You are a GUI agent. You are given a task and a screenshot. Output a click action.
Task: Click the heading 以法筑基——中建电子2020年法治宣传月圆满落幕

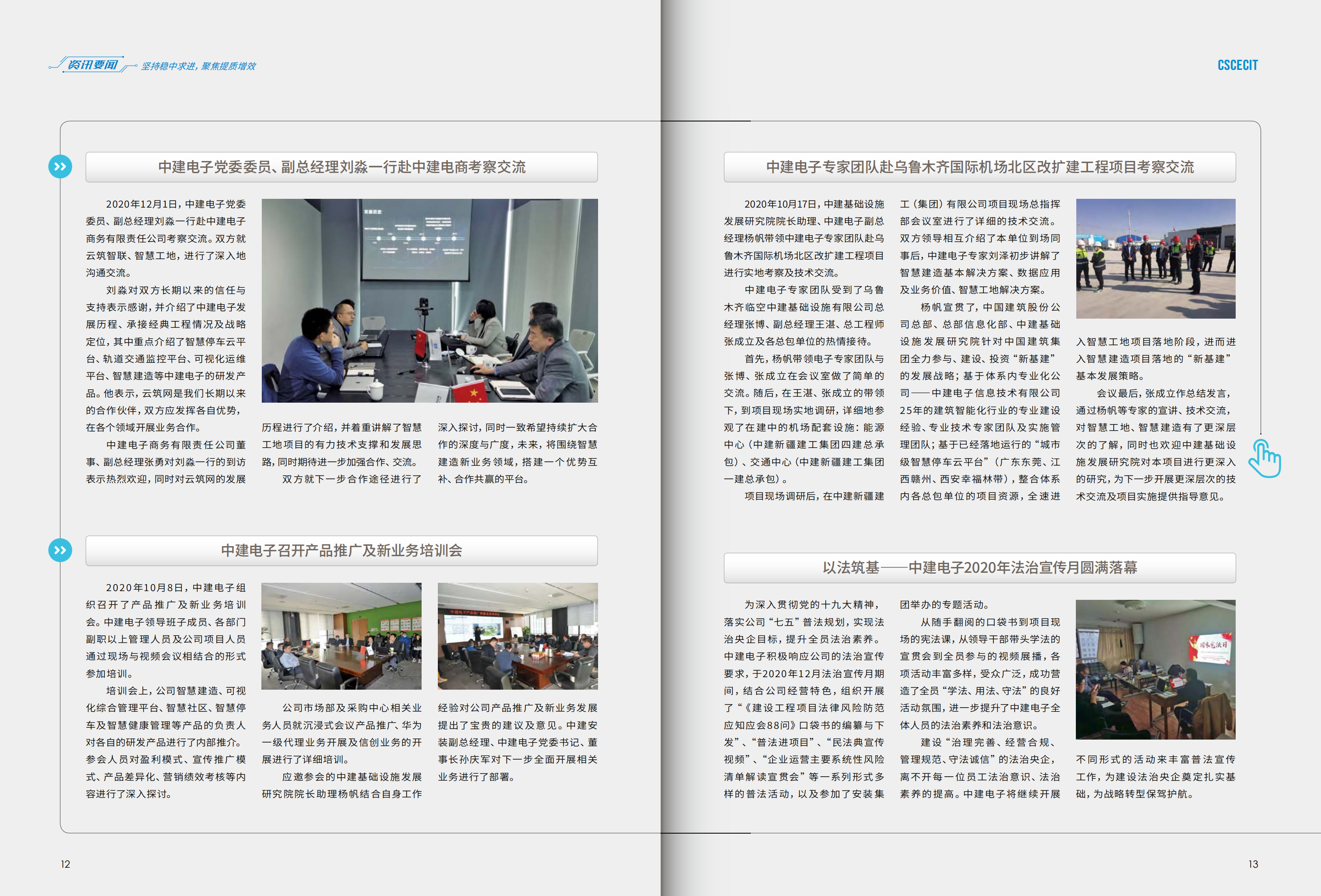click(980, 568)
